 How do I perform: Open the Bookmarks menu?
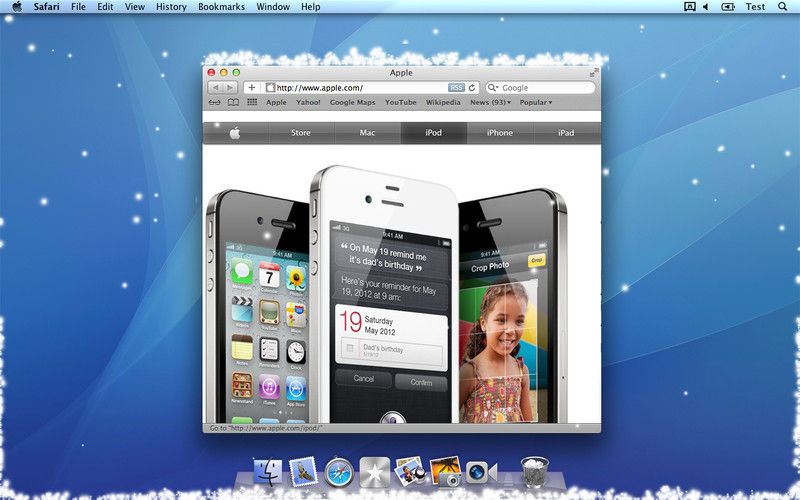221,7
